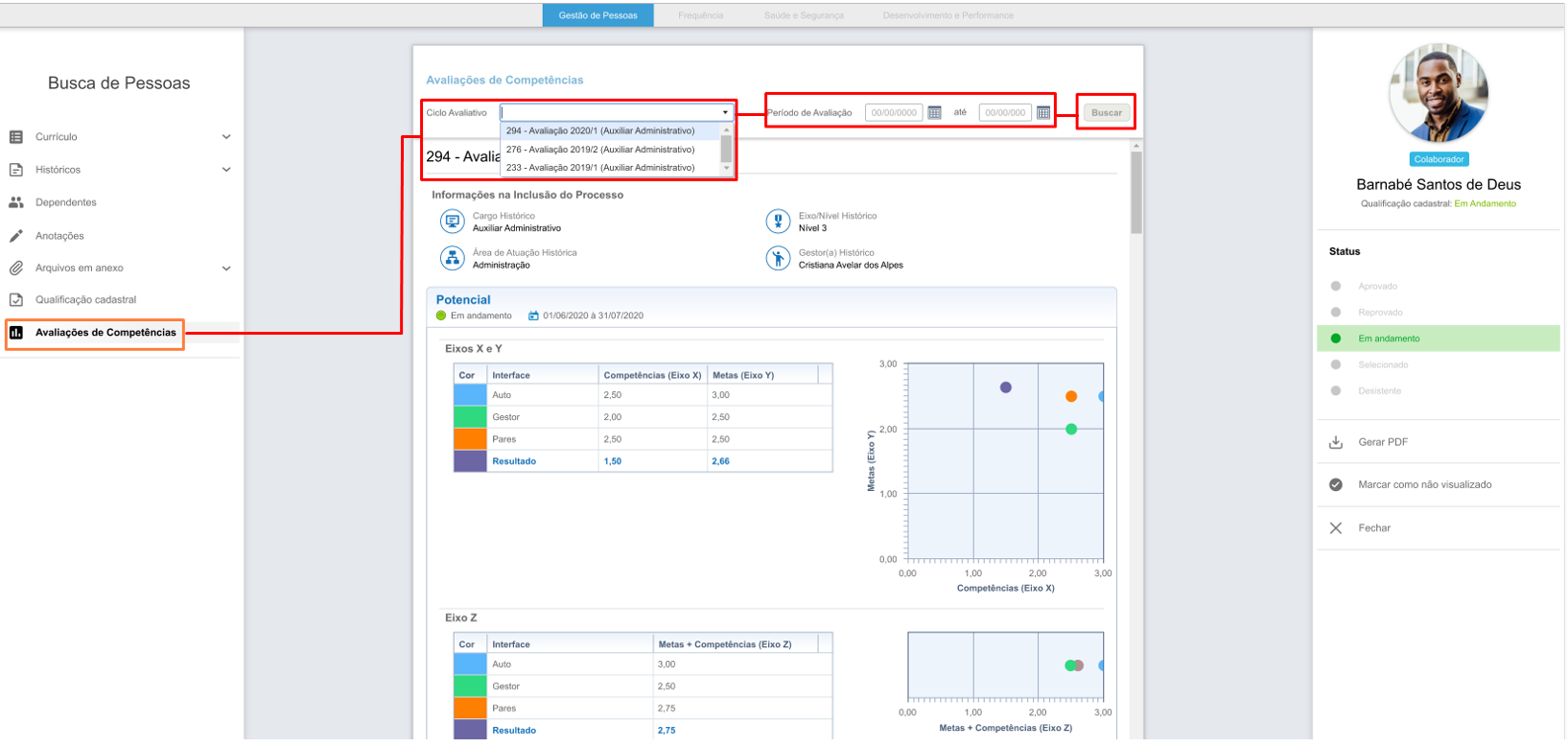The height and width of the screenshot is (748, 1568).
Task: Open the Ciclo Avaliativo dropdown arrow
Action: [725, 113]
